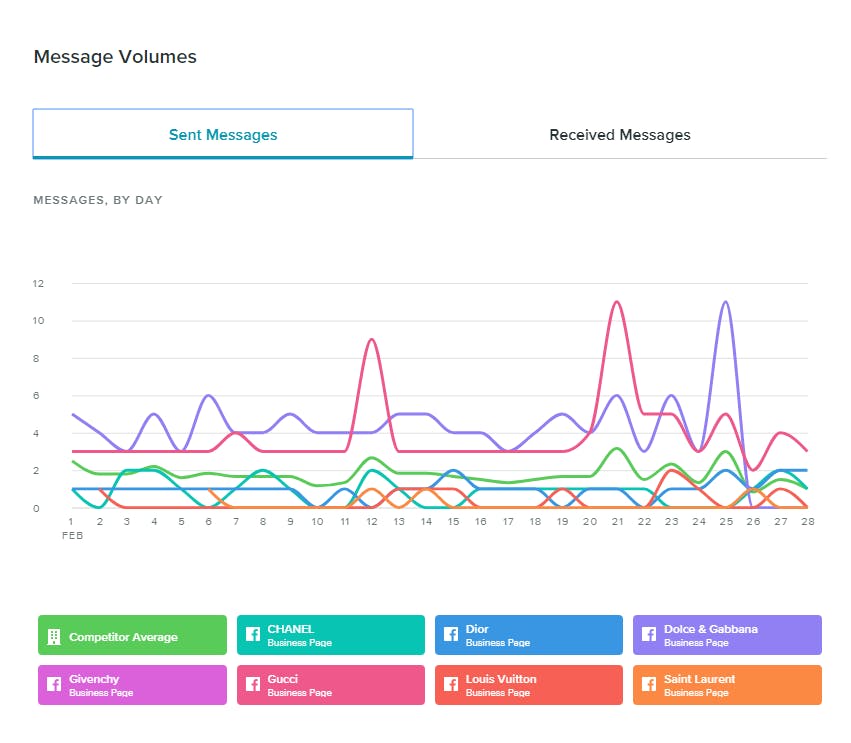Toggle the Gucci Business Page series

click(331, 685)
